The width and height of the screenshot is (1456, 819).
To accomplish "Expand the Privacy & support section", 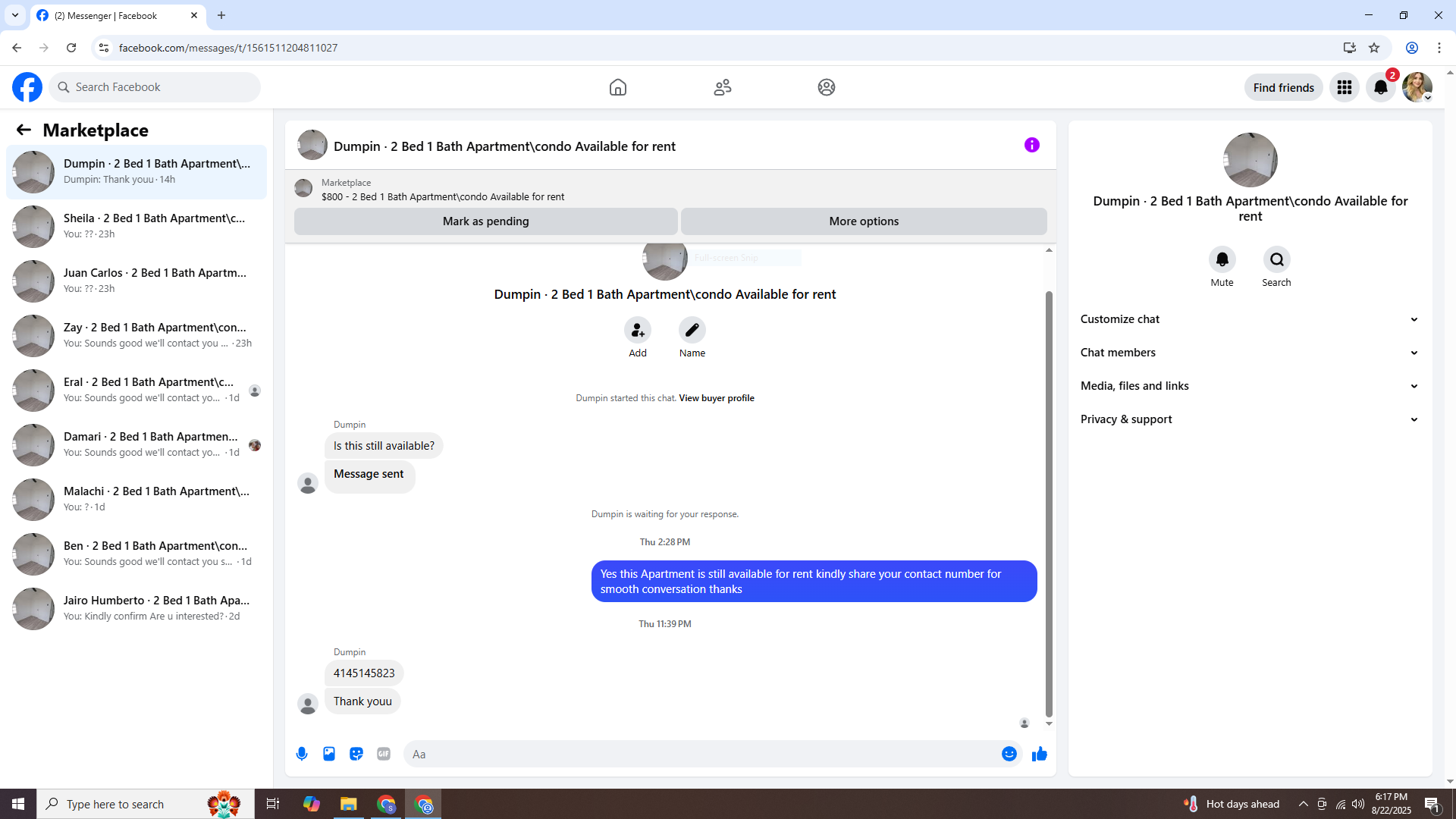I will [1249, 419].
